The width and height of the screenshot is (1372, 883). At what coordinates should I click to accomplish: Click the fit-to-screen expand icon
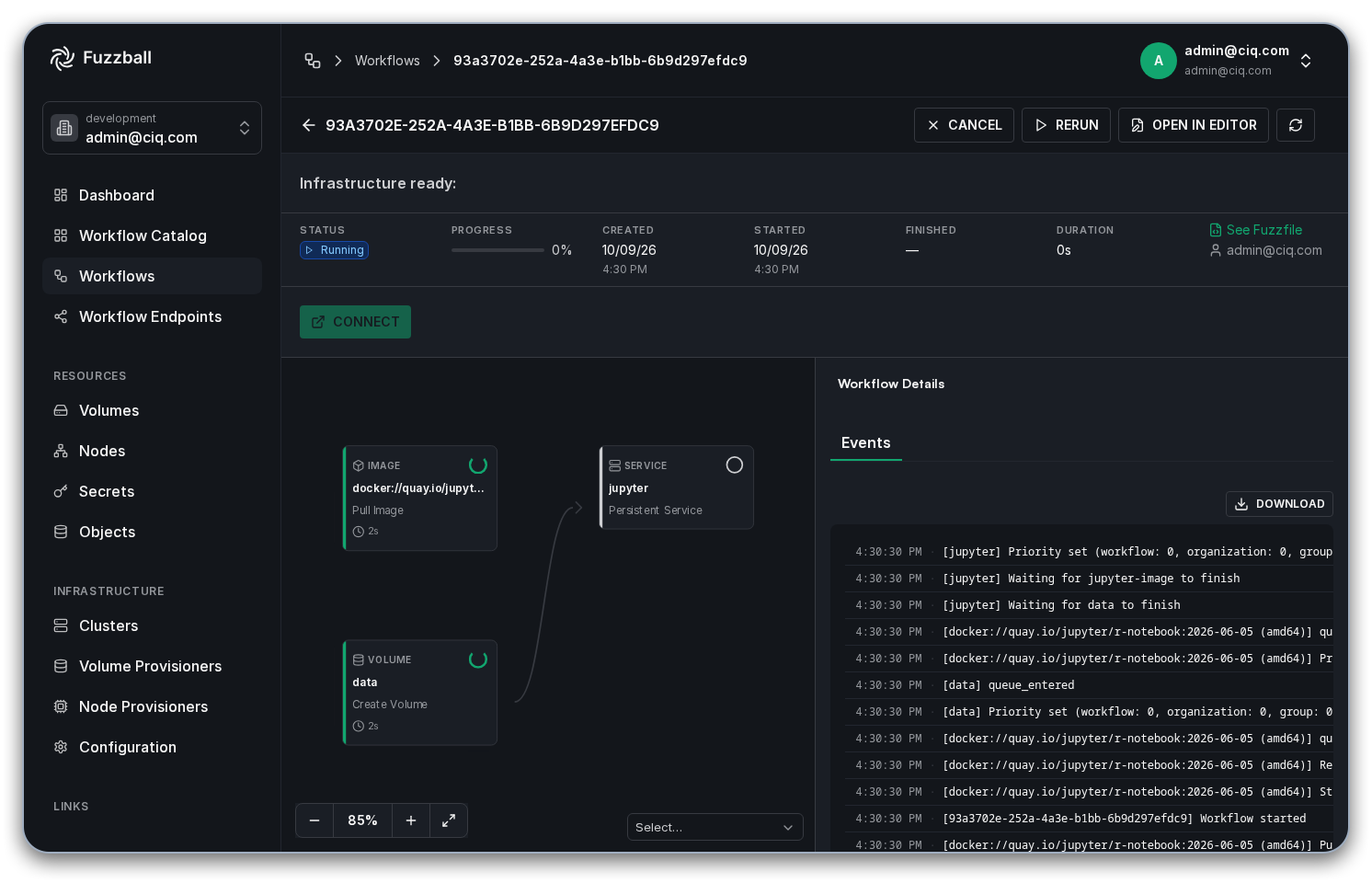(x=449, y=820)
